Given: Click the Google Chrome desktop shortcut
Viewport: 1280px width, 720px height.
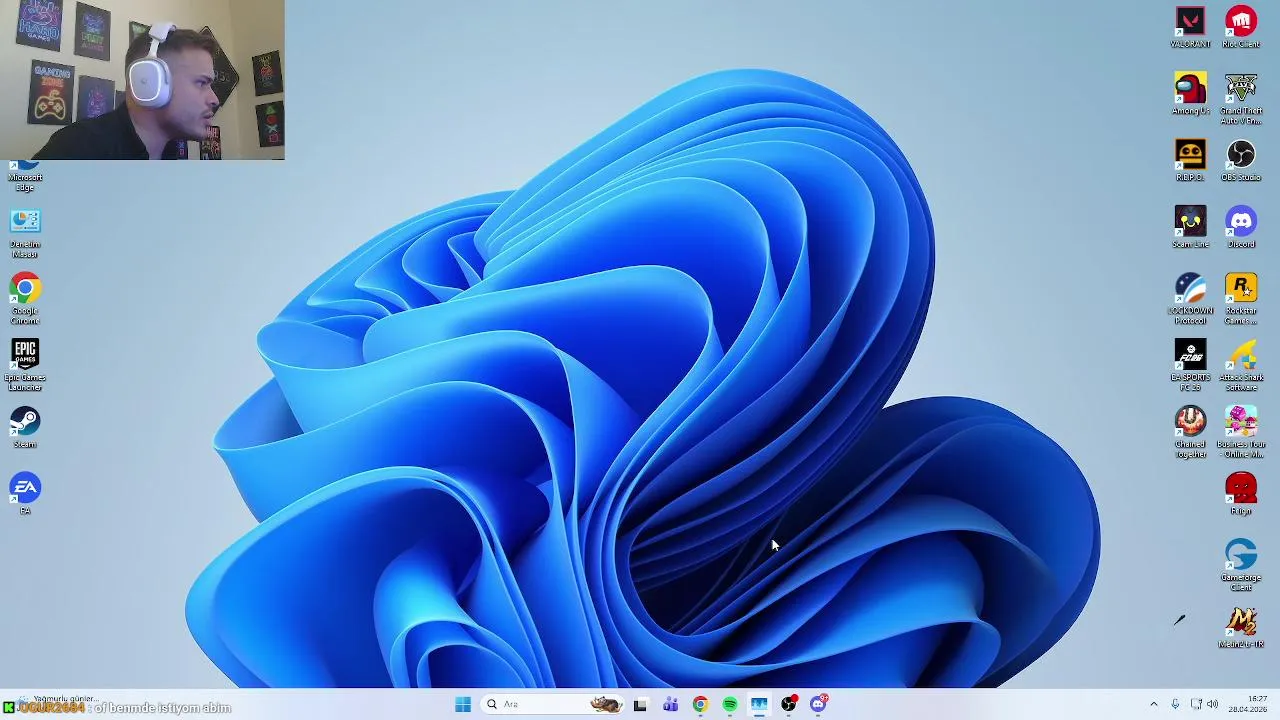Looking at the screenshot, I should pyautogui.click(x=25, y=299).
